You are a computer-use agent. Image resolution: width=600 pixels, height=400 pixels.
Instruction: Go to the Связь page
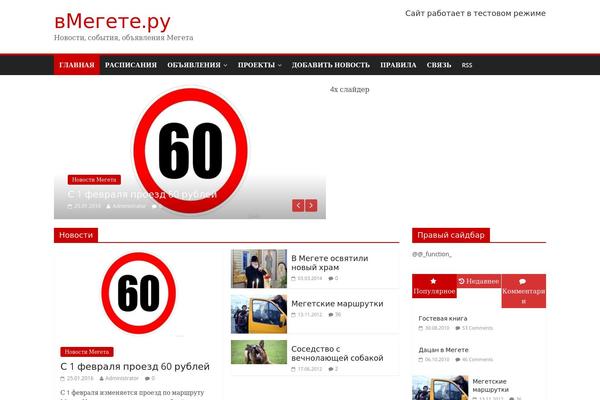tap(439, 65)
